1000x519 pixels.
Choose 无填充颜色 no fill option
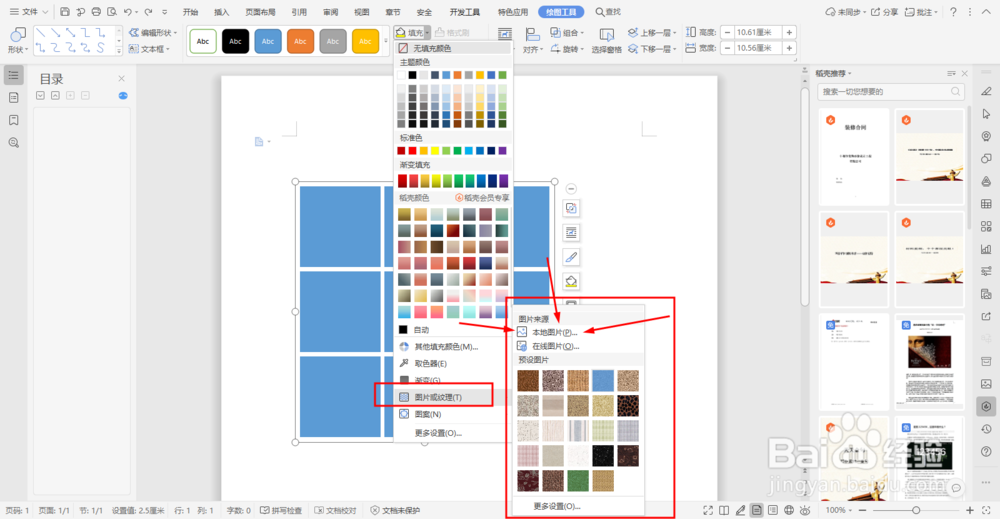[453, 48]
